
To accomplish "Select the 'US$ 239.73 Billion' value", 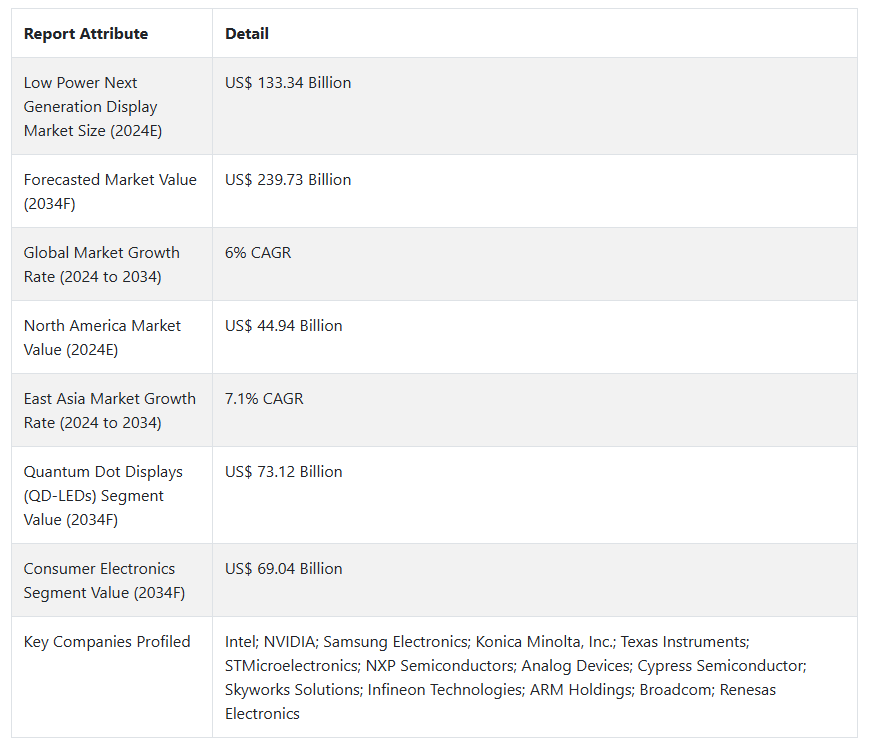I will coord(288,180).
